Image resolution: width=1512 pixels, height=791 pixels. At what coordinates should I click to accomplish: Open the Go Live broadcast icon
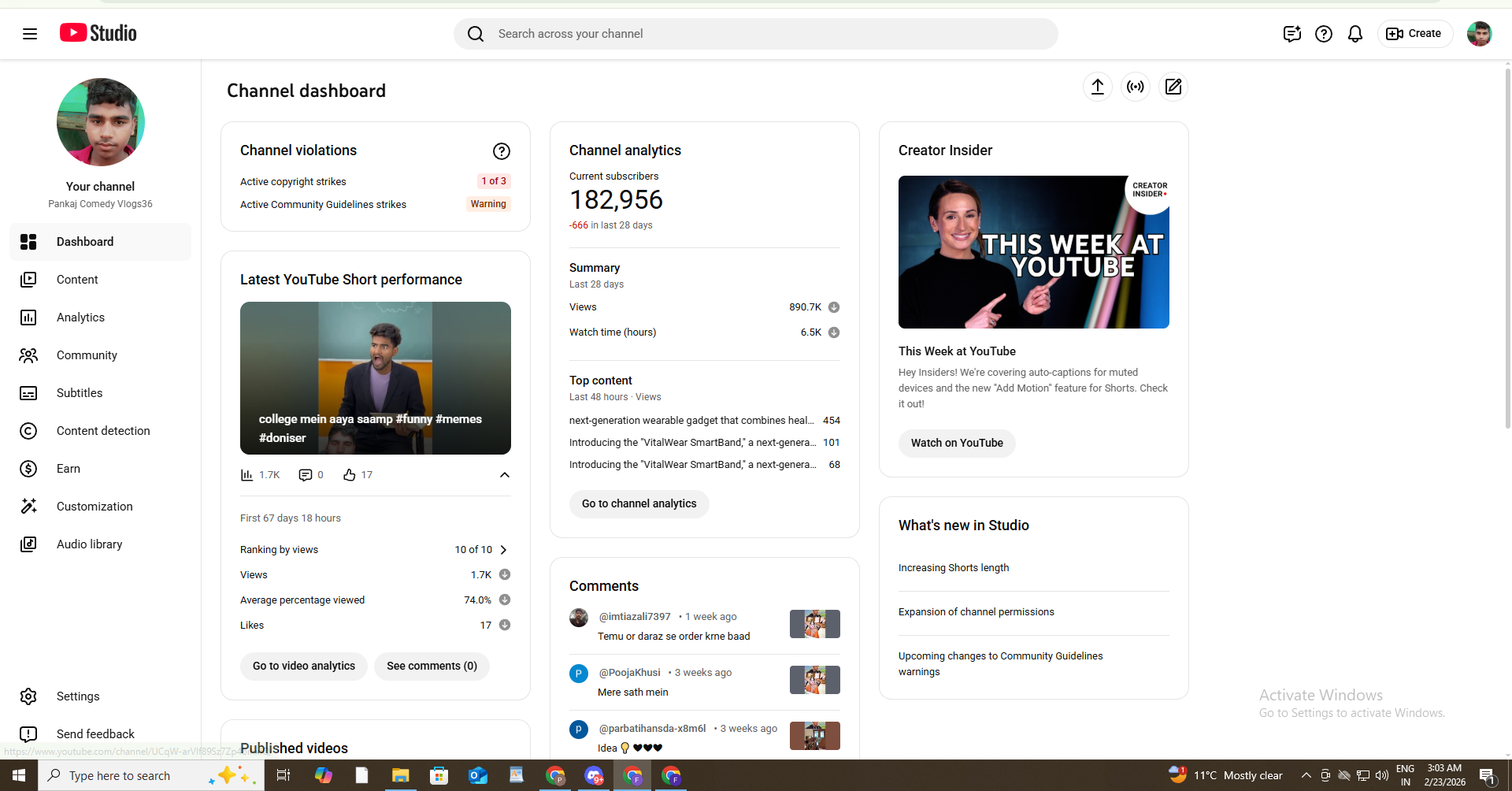1135,87
